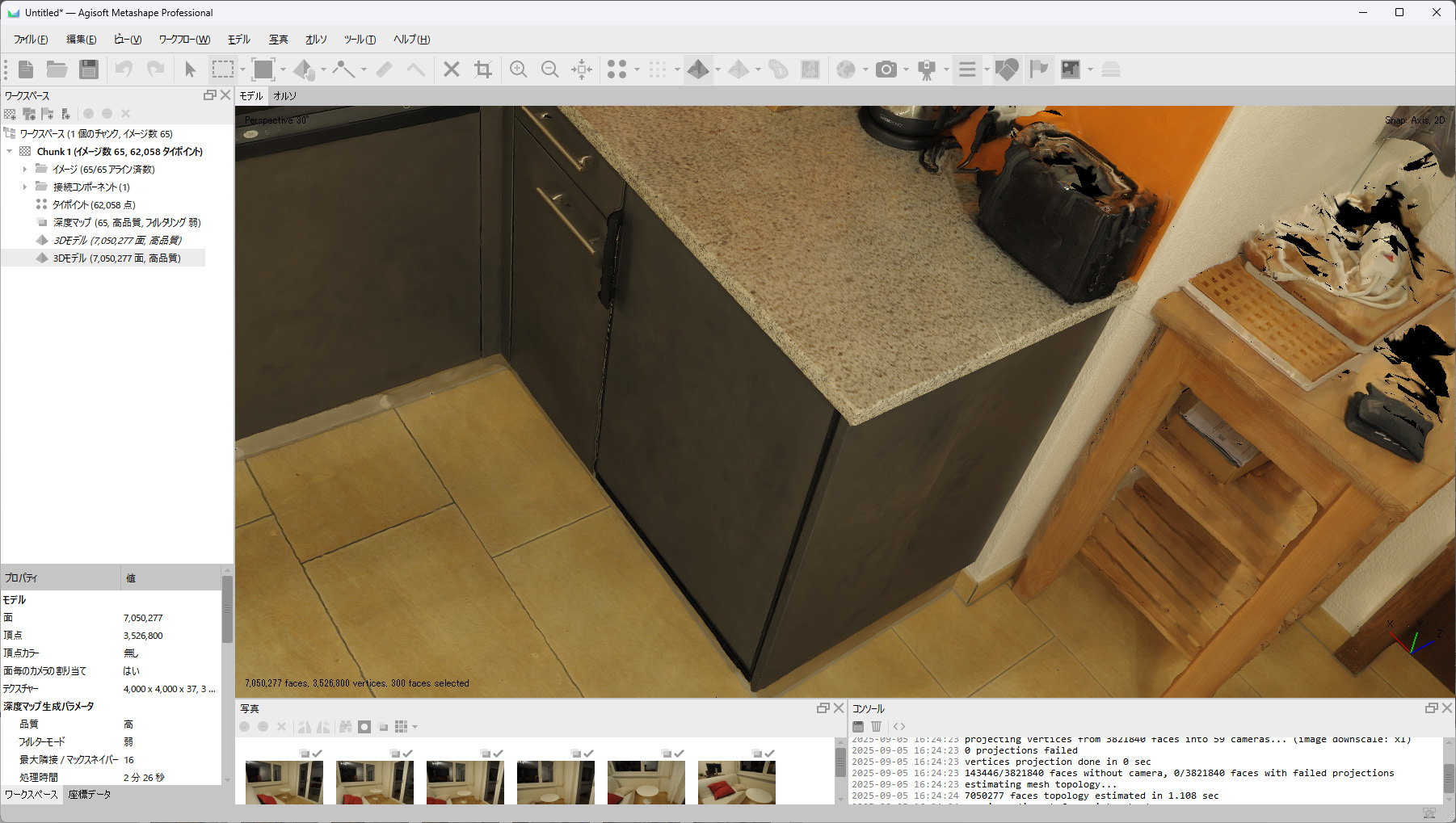Viewport: 1456px width, 823px height.
Task: Clear the console with trash icon
Action: 876,727
